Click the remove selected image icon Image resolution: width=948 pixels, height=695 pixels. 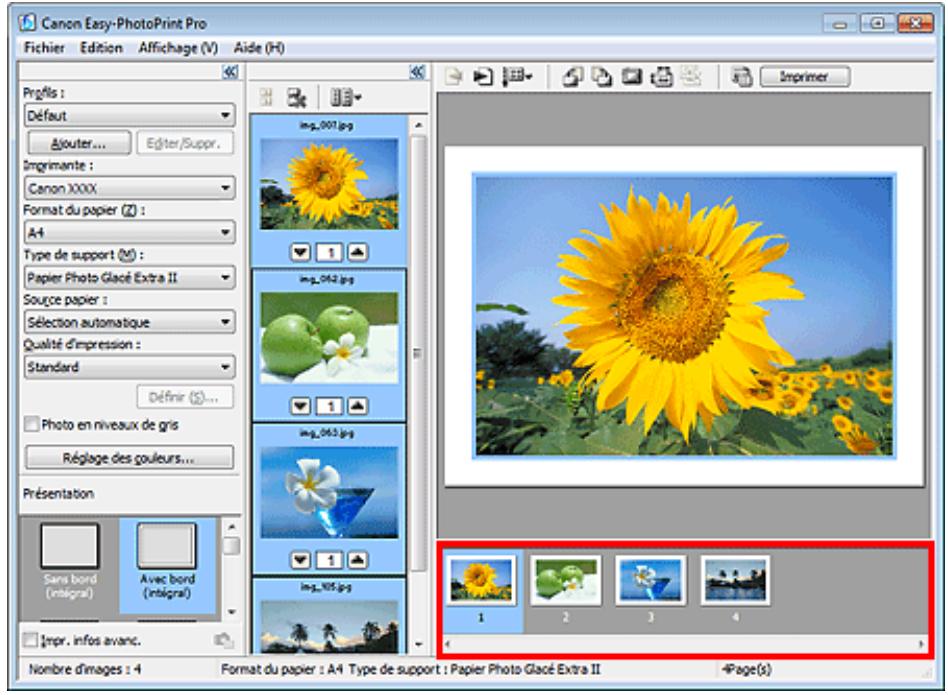[x=297, y=97]
